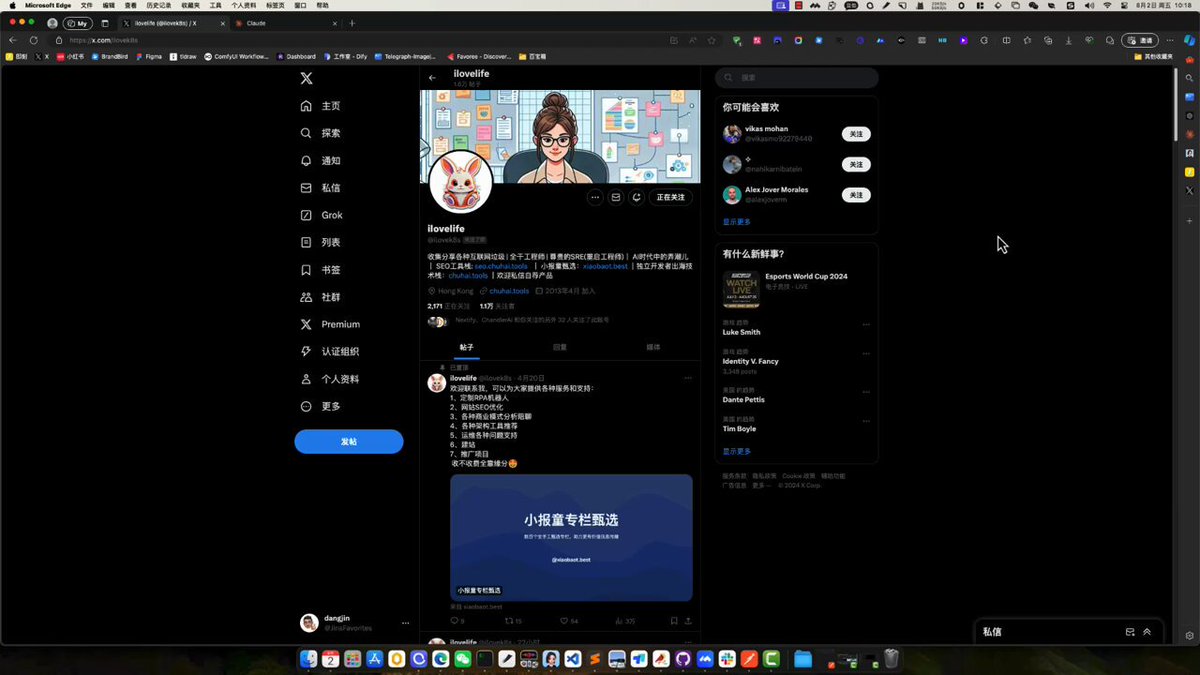Click Tim Boyle trending topic
Screen dimensions: 1200x675
tap(740, 429)
